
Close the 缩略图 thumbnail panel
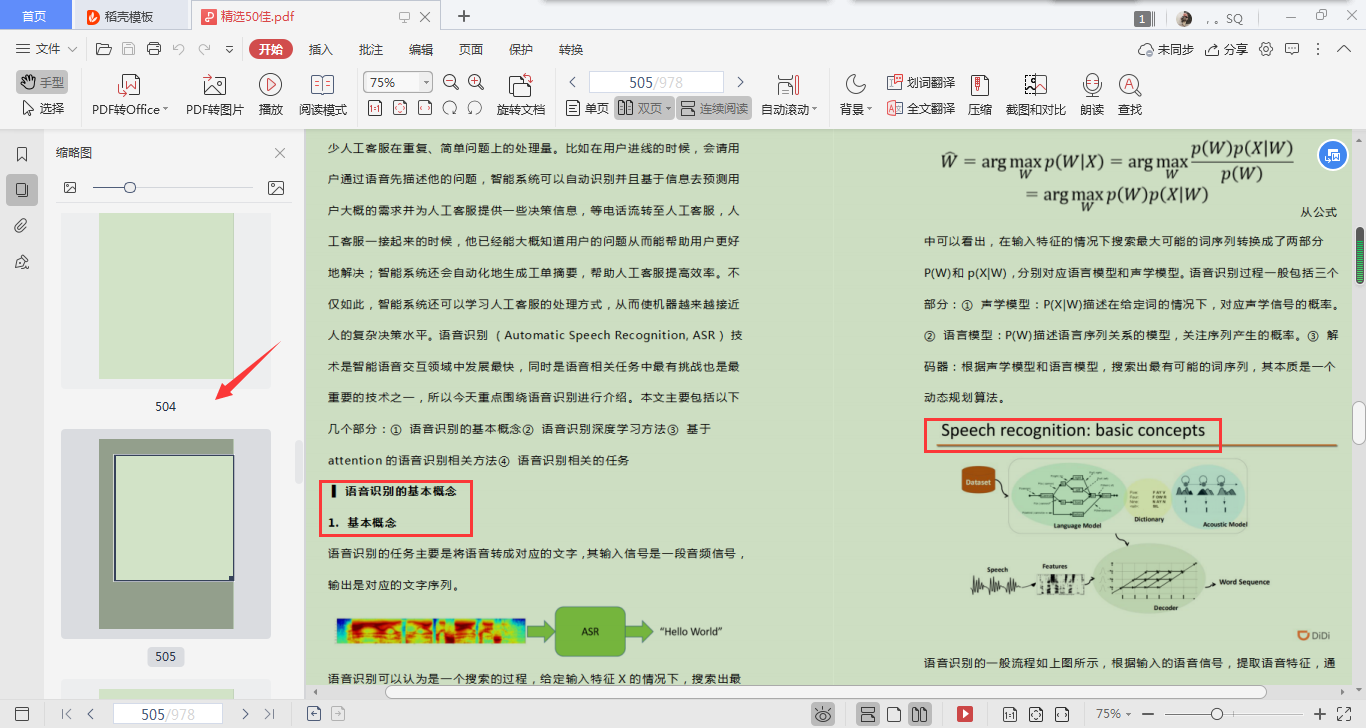(280, 153)
